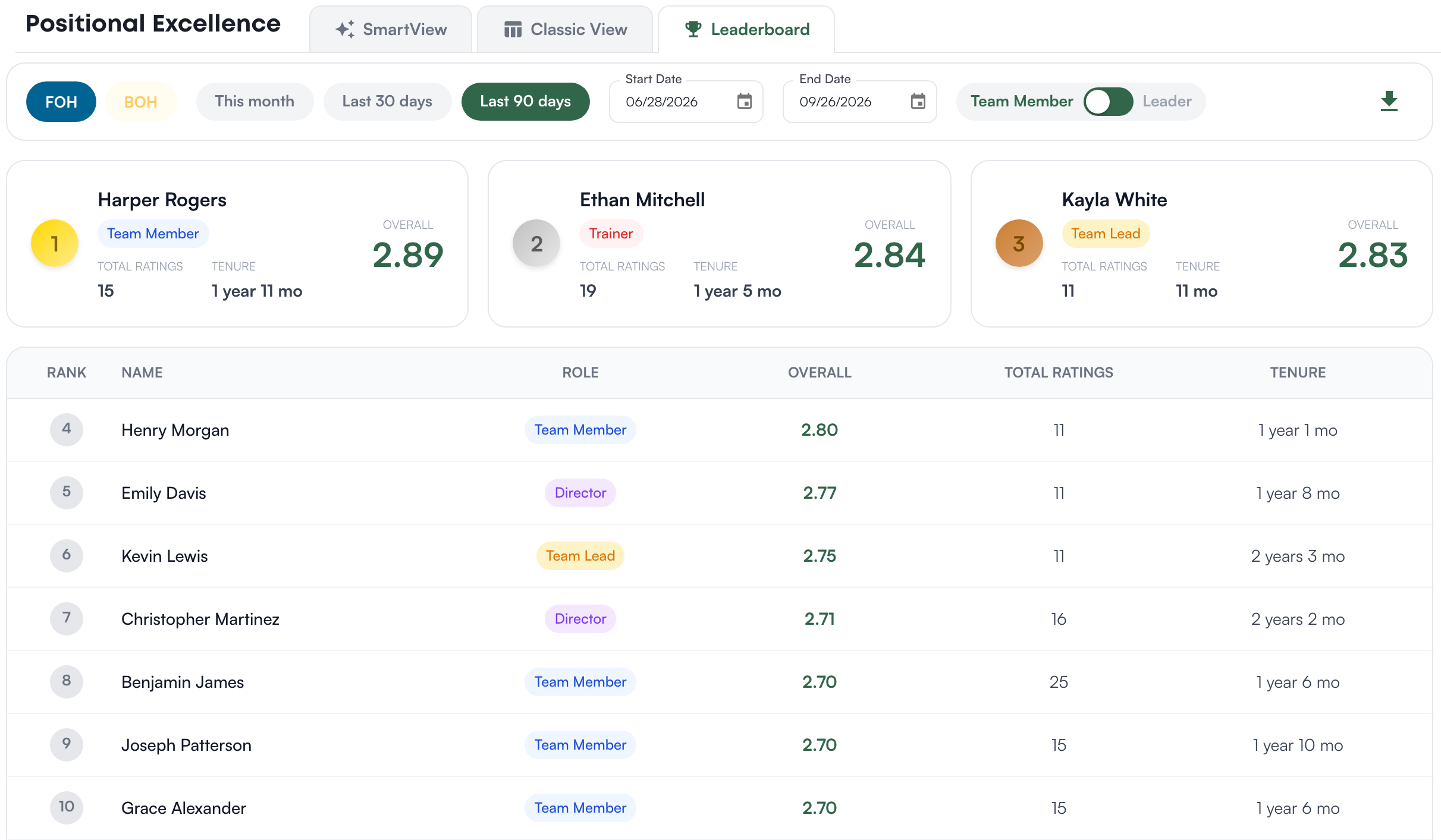Screen dimensions: 1441x840
Task: Click the Start Date input field
Action: pyautogui.click(x=686, y=102)
